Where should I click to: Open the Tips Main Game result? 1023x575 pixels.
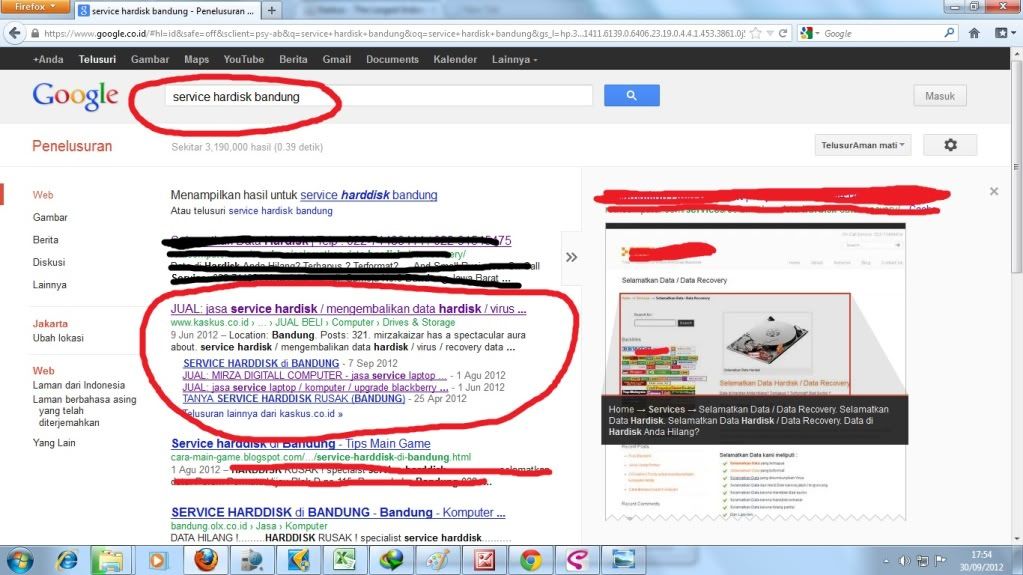[301, 444]
